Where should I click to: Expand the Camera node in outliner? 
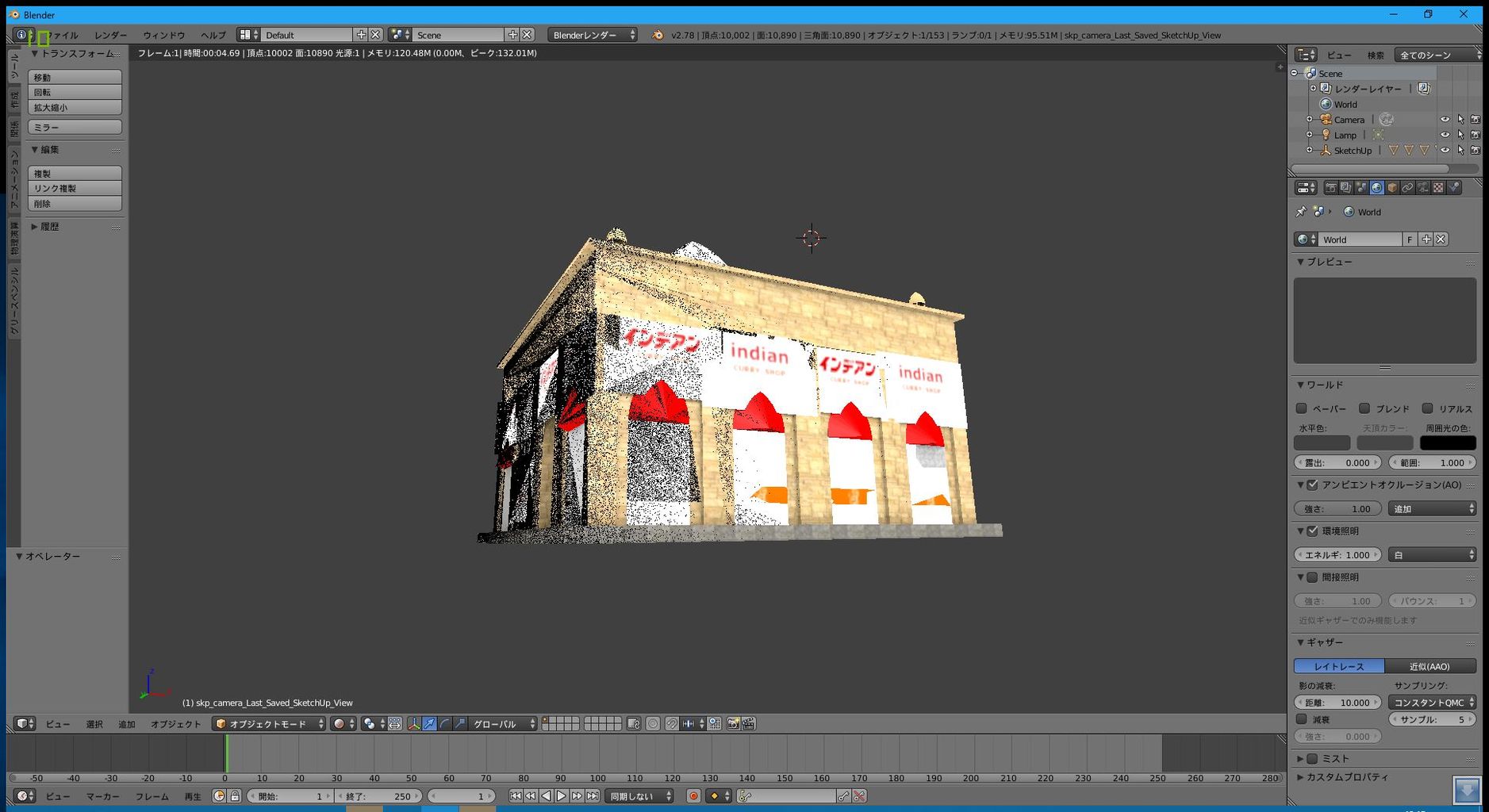pyautogui.click(x=1310, y=120)
